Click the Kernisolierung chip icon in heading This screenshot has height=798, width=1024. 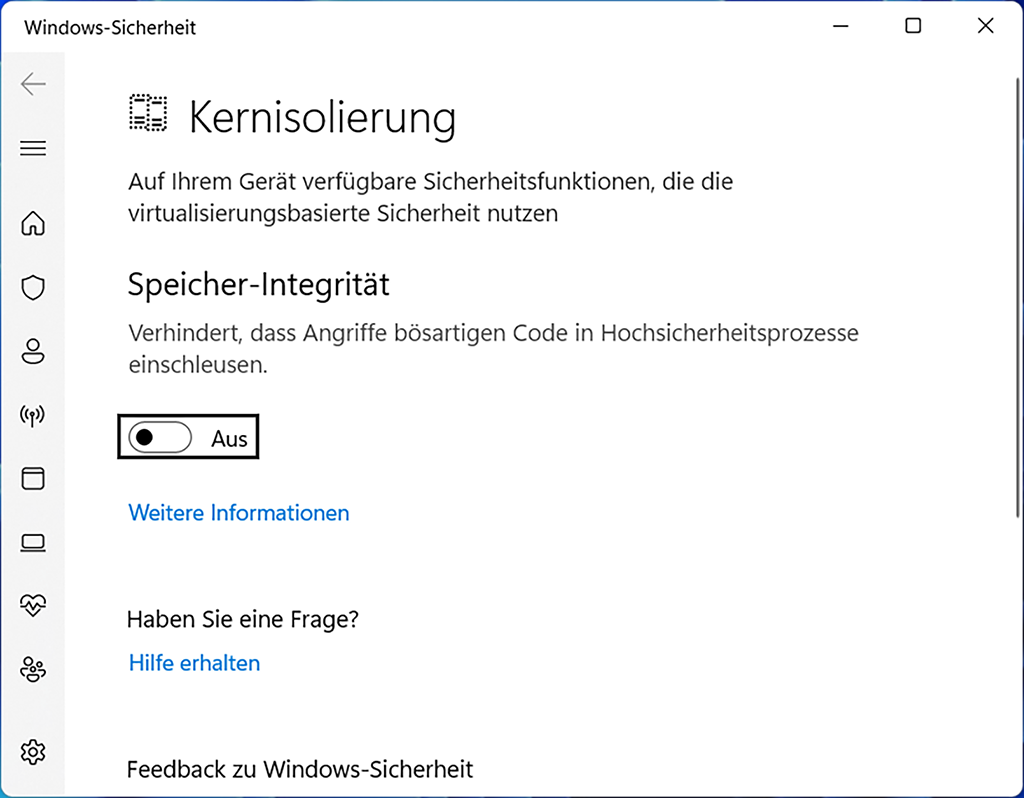coord(148,114)
